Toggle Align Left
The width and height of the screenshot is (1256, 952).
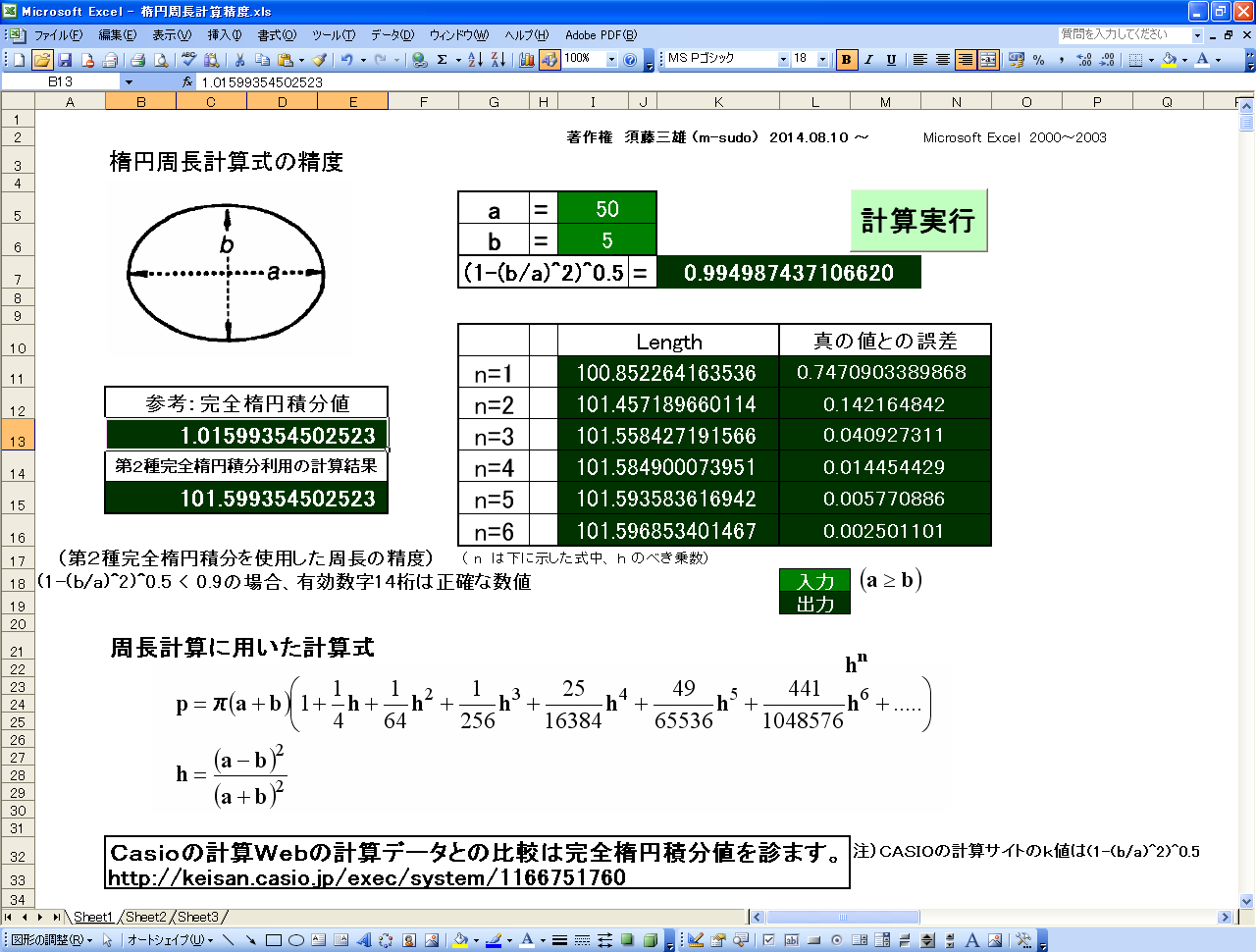[918, 60]
